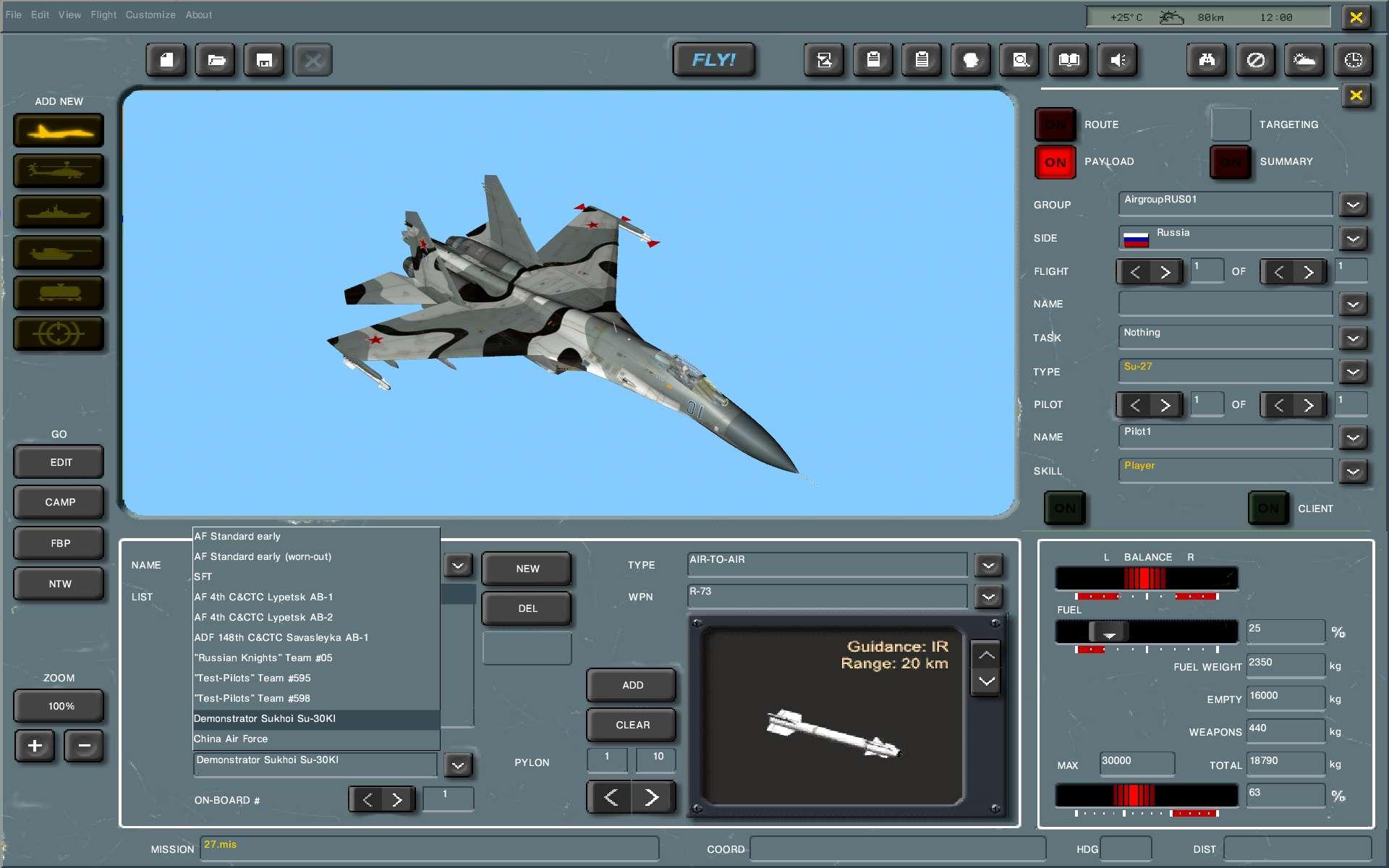This screenshot has width=1389, height=868.
Task: Open the briefing editor icon on the toolbar
Action: click(x=921, y=60)
